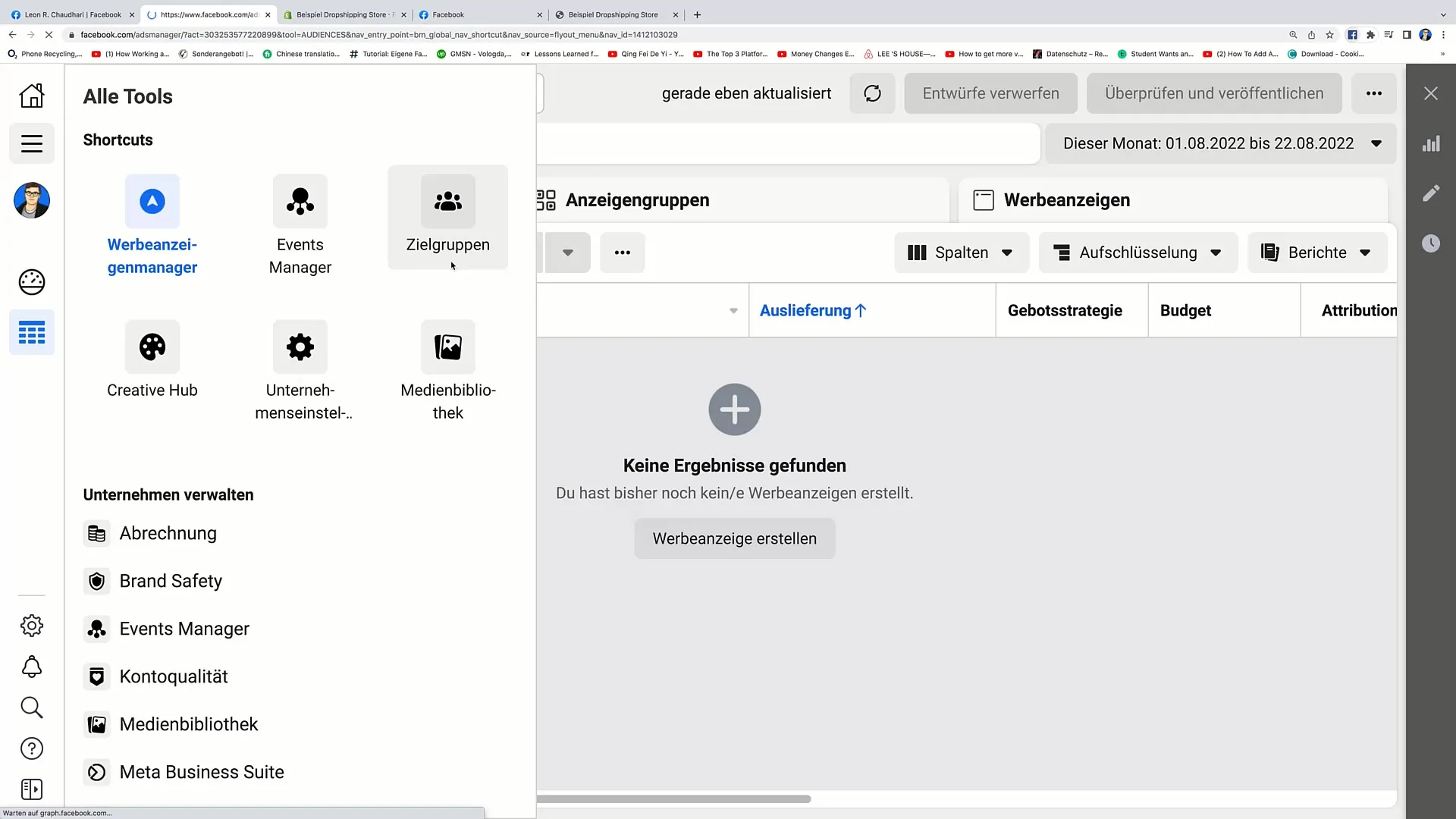Click Werbeanzeigen panel icon

coord(984,200)
